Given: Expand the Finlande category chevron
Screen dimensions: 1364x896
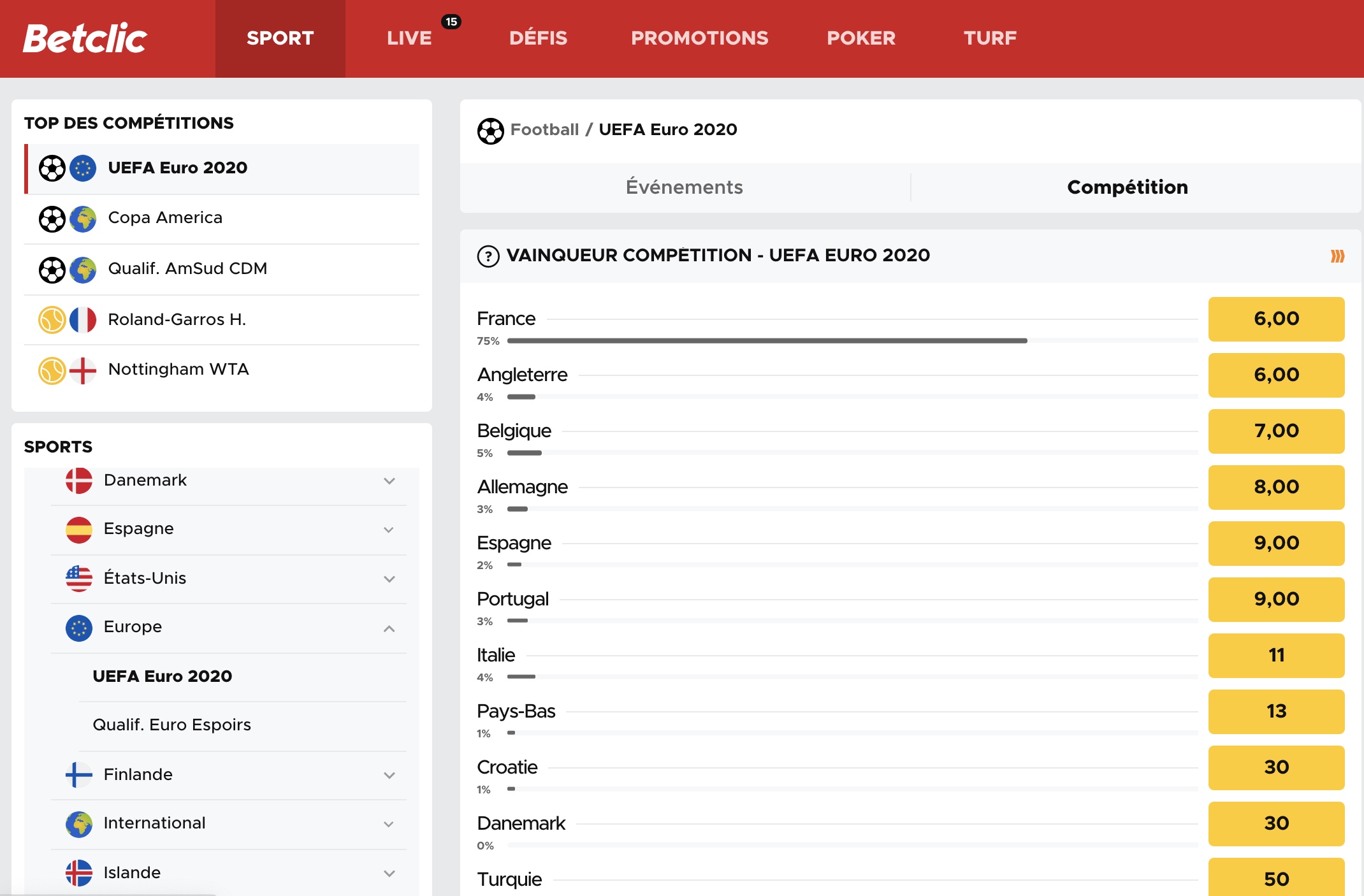Looking at the screenshot, I should (389, 776).
